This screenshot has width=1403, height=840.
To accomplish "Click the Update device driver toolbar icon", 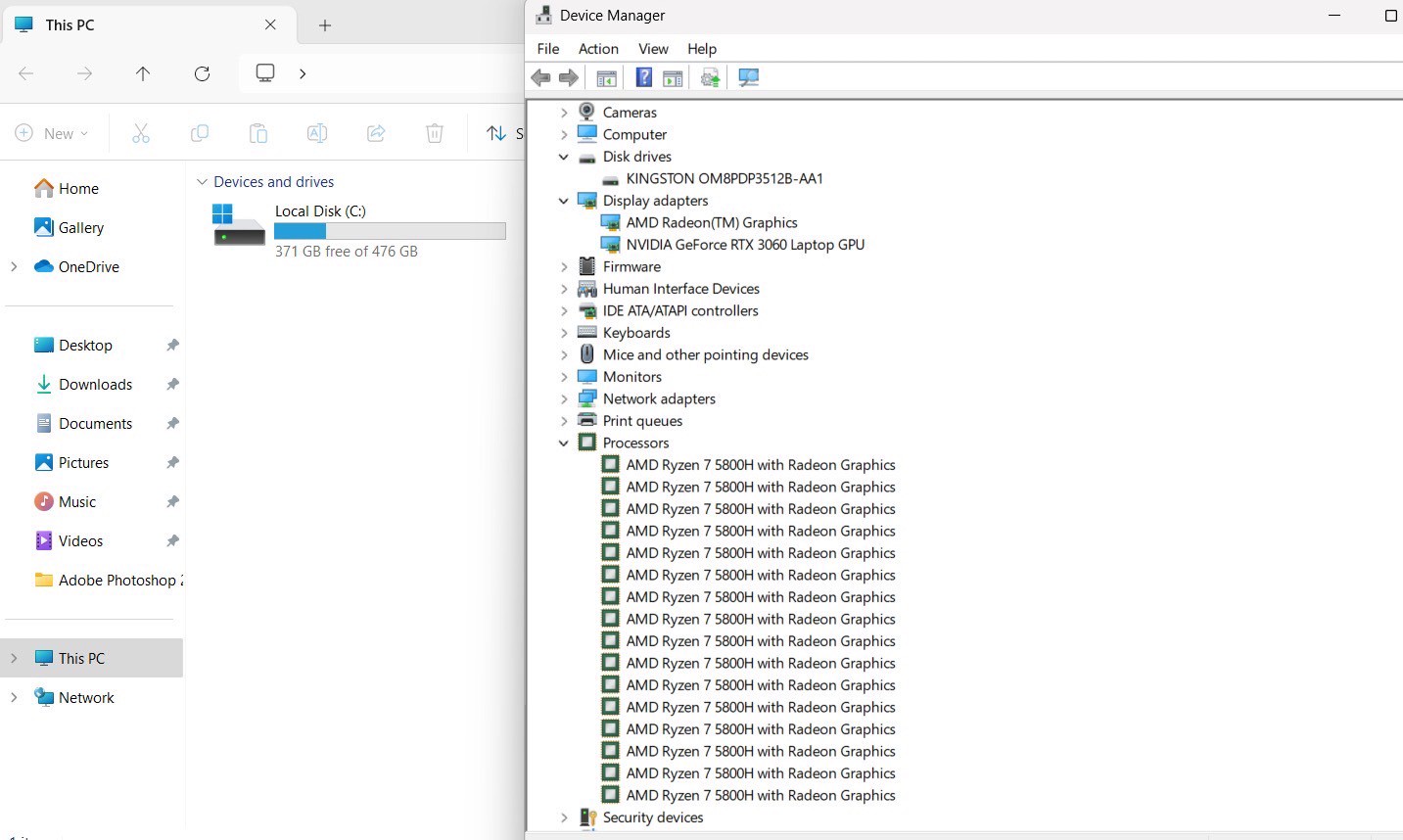I will 711,78.
